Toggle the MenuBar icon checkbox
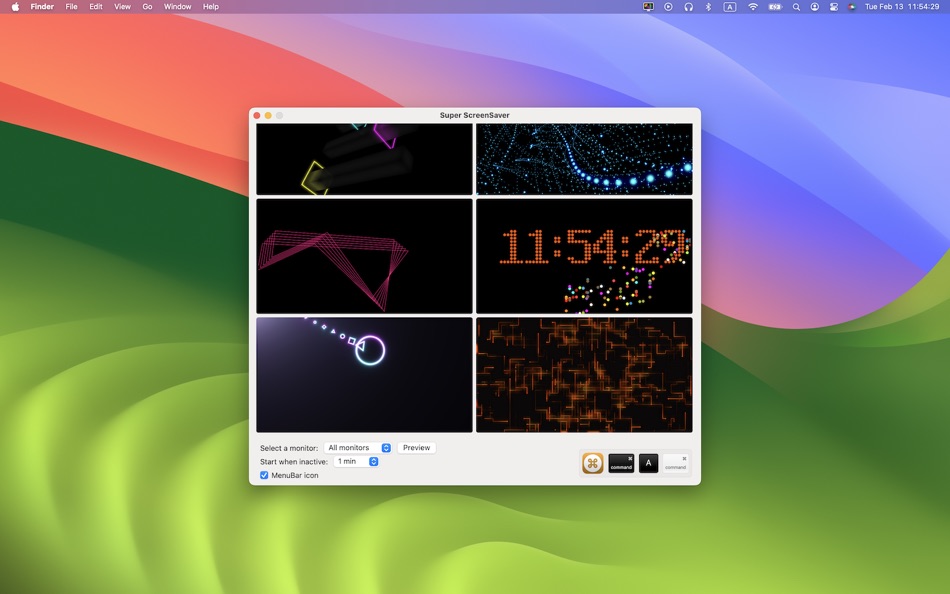 (264, 475)
